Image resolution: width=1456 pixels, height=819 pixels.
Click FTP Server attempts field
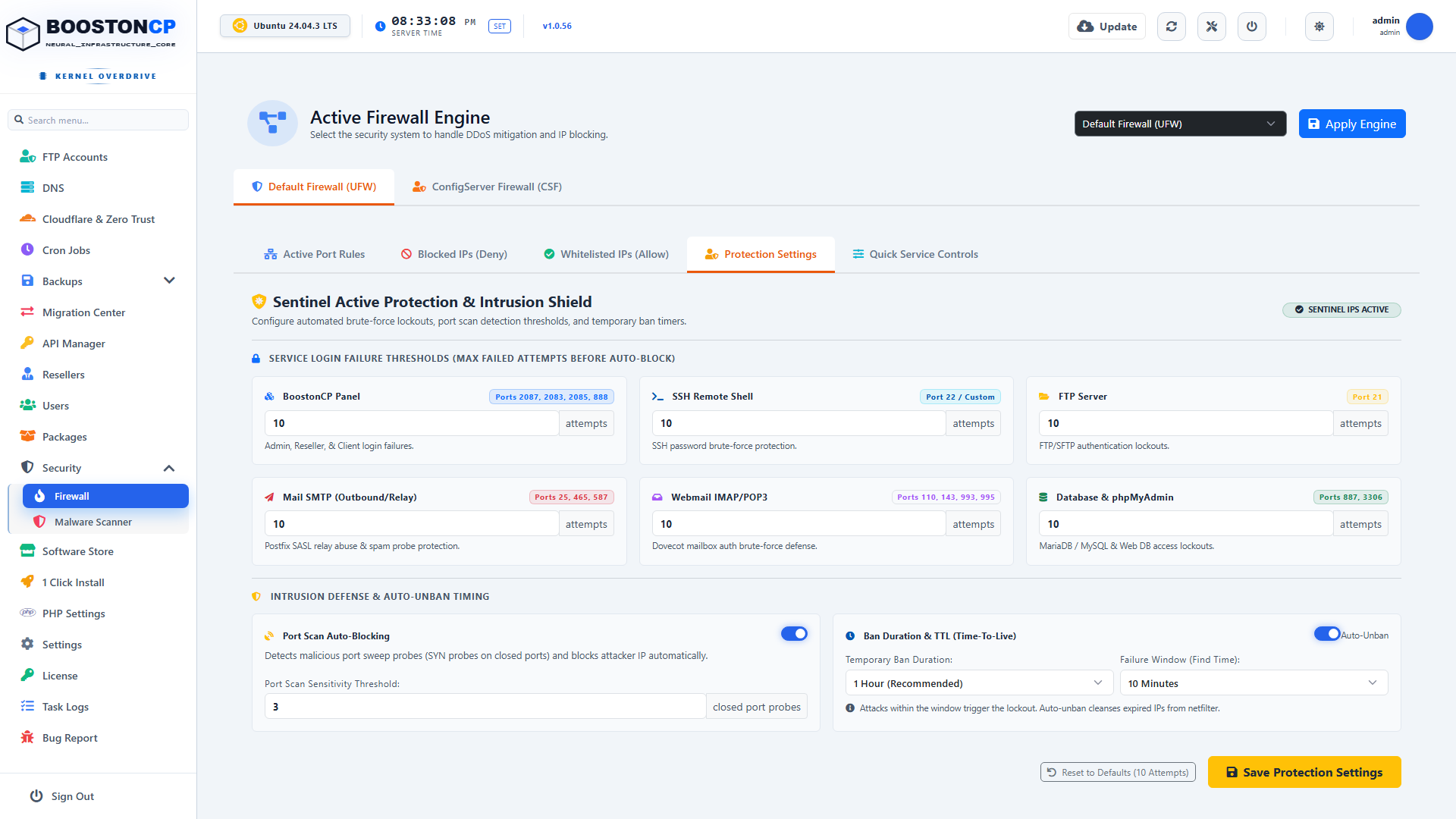click(x=1186, y=423)
